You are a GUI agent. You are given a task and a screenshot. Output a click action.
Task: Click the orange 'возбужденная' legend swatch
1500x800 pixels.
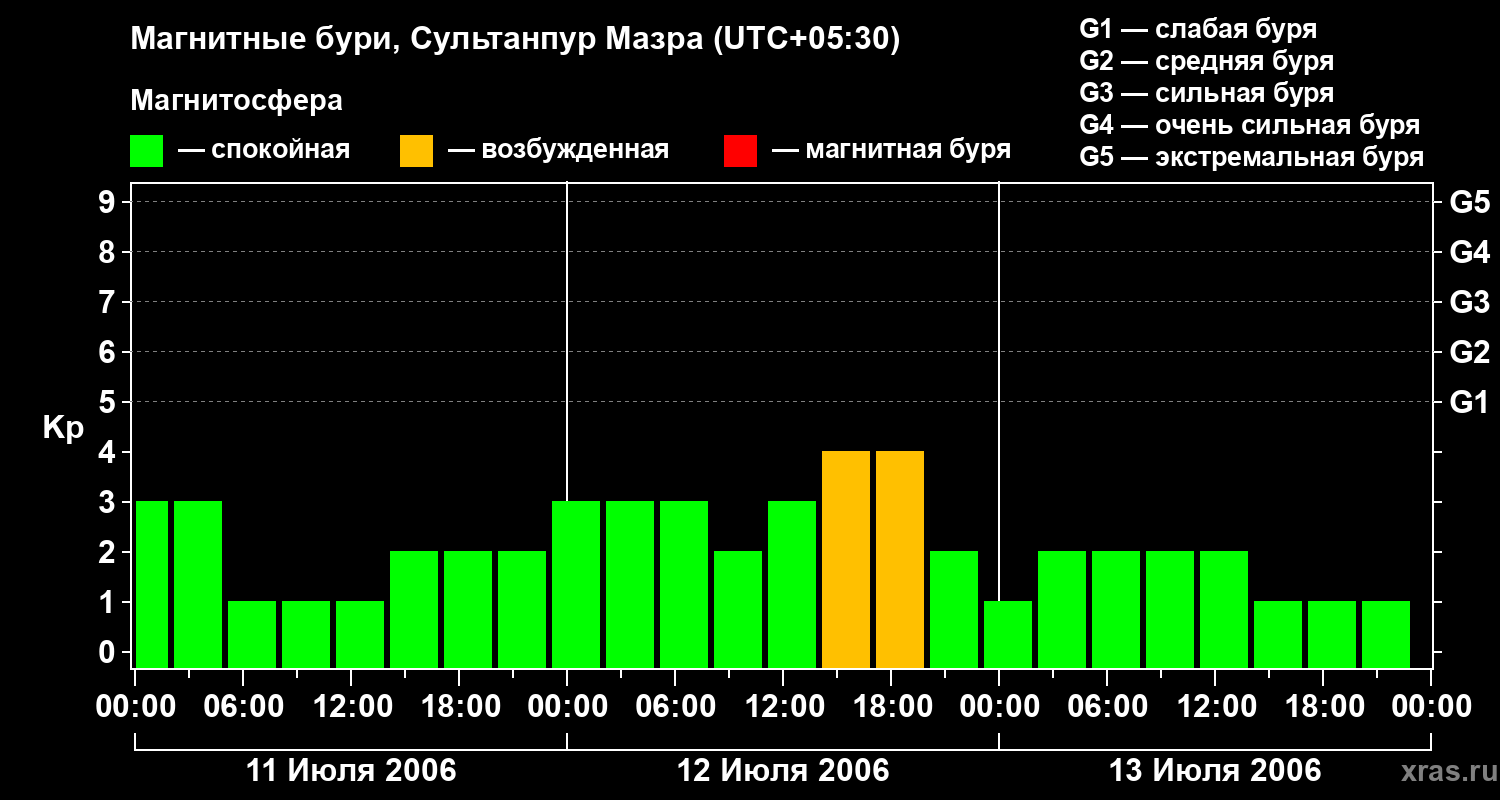416,151
